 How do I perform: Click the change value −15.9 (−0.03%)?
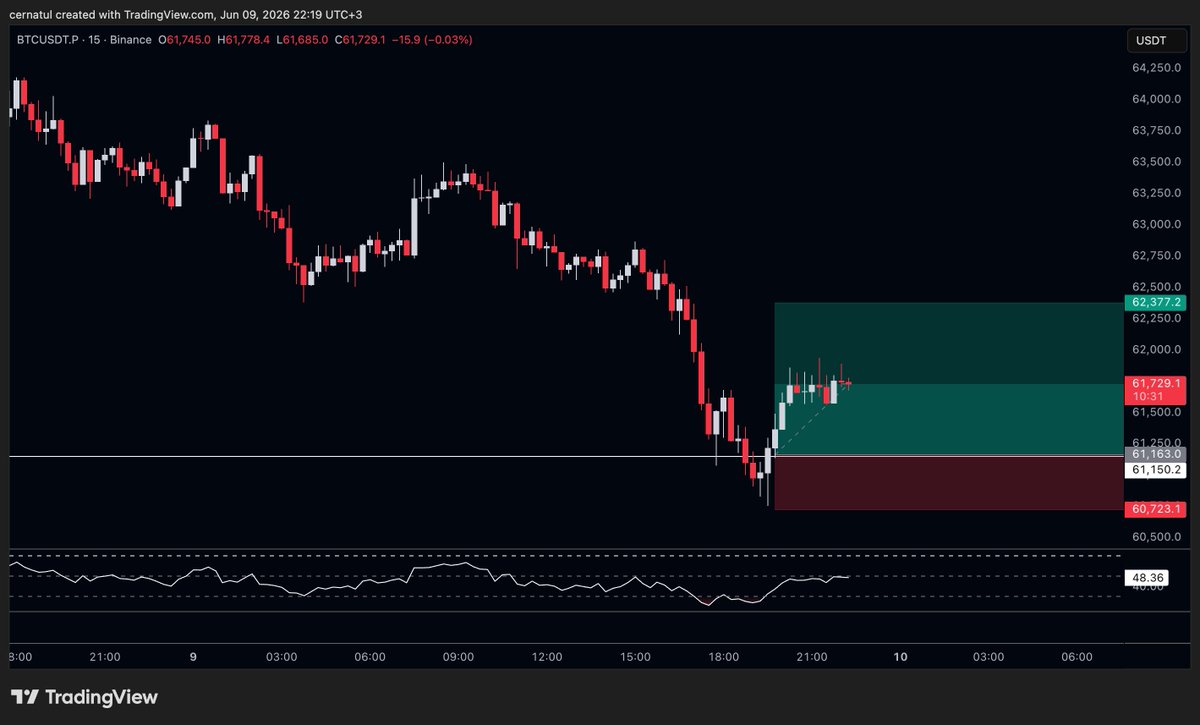point(431,40)
